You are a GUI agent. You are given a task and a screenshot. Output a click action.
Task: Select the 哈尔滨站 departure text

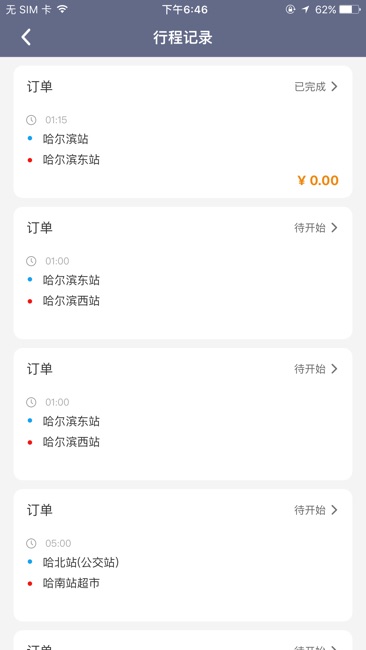(65, 139)
